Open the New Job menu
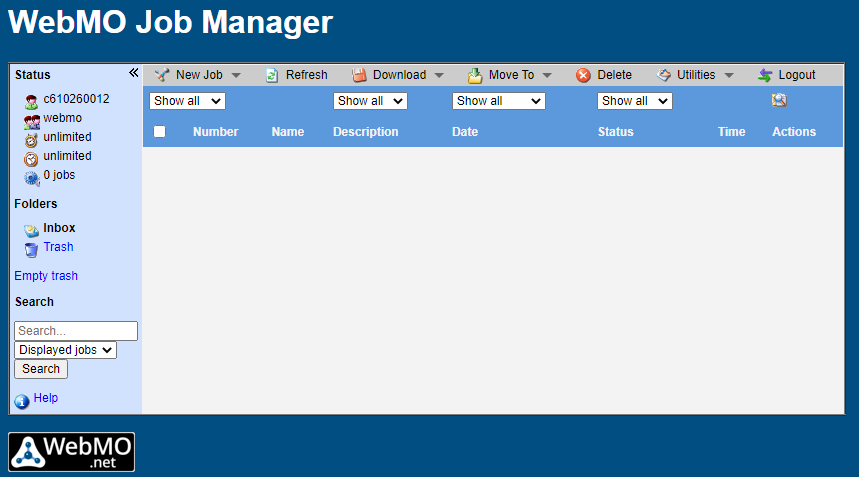The image size is (859, 477). point(199,75)
